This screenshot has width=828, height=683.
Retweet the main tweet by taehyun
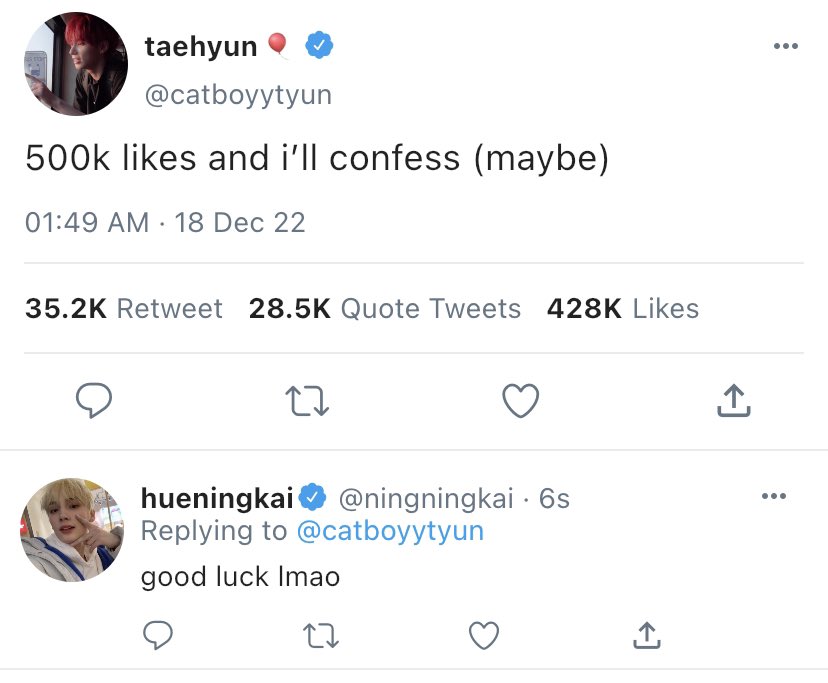[x=307, y=401]
